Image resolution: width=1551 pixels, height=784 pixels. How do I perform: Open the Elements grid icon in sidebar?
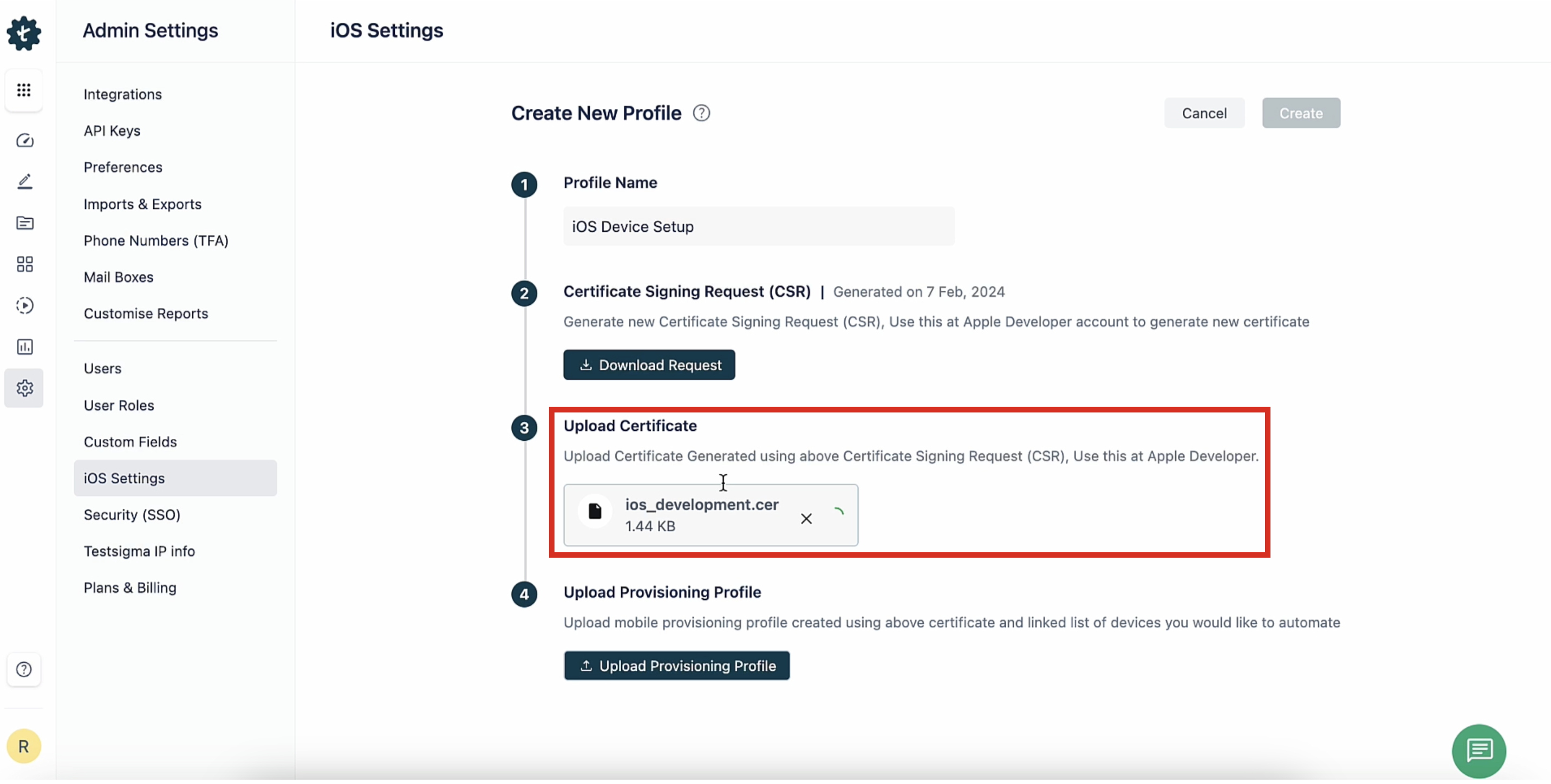tap(24, 264)
